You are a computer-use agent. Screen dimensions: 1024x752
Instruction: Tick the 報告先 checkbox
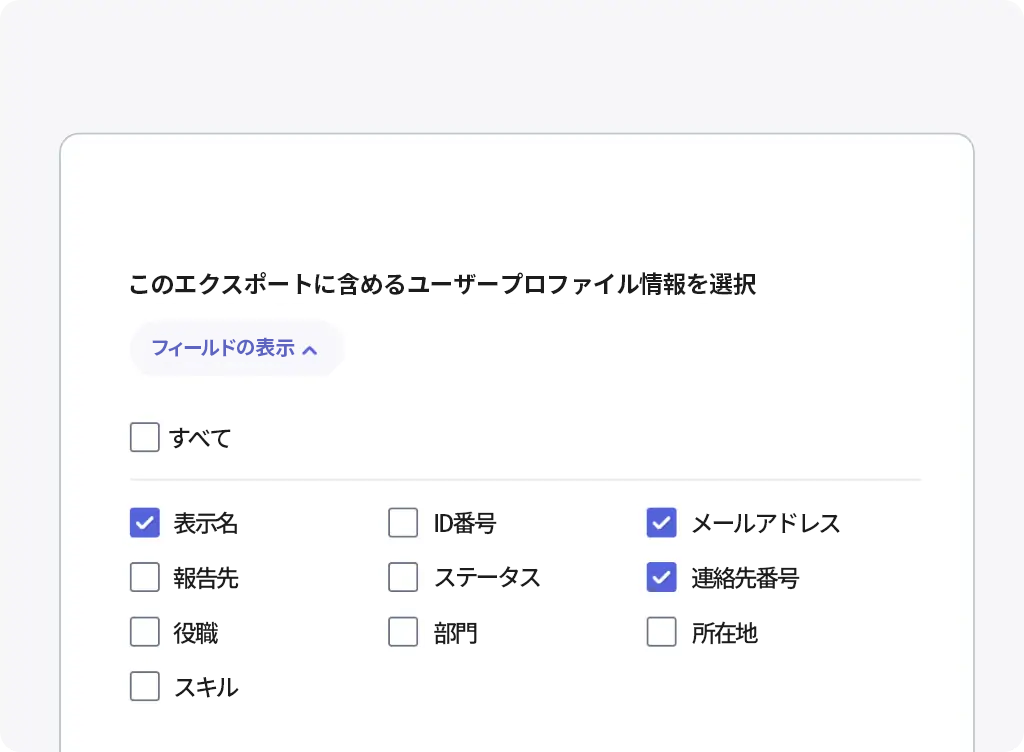[145, 577]
